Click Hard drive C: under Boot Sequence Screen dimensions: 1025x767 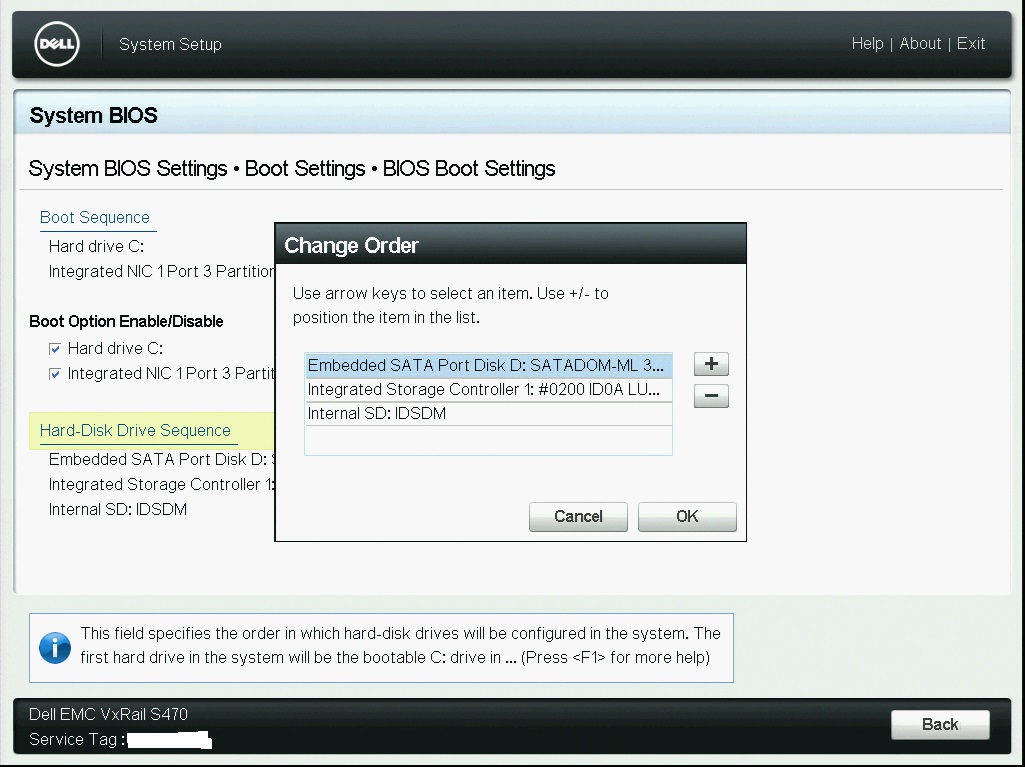click(x=98, y=246)
